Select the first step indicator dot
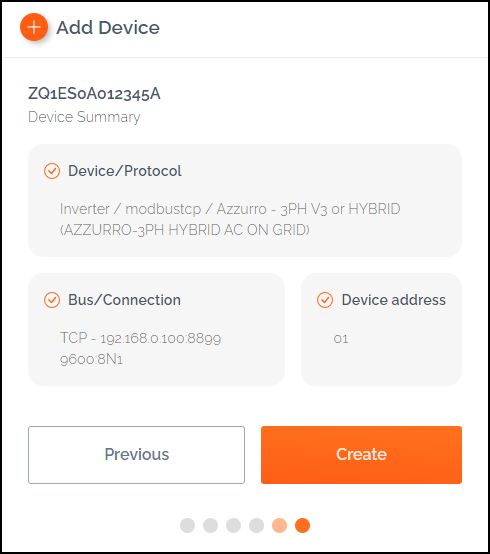This screenshot has width=490, height=554. click(x=187, y=525)
